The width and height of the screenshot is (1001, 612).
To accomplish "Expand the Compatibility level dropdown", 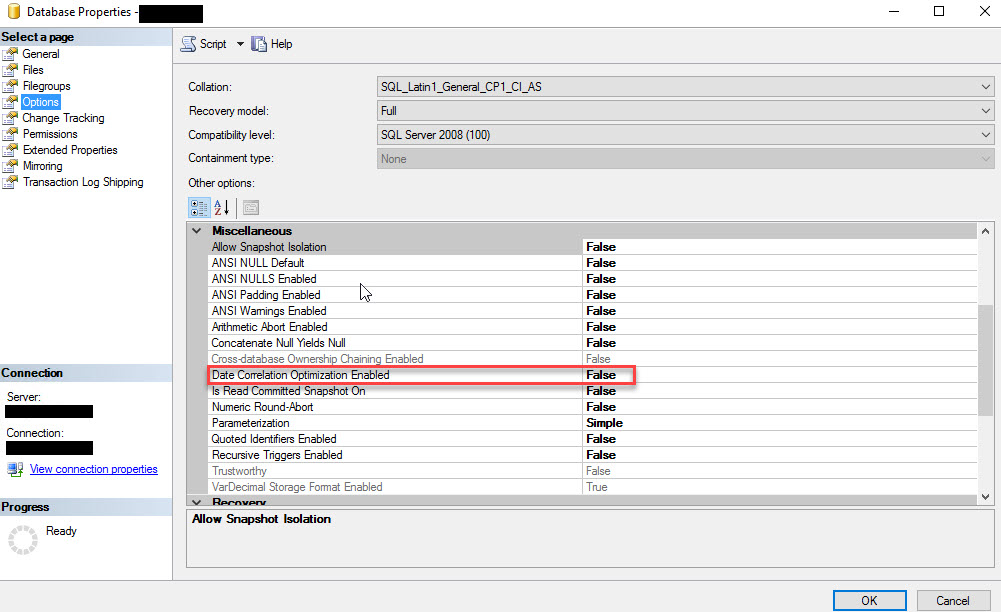I will (685, 135).
